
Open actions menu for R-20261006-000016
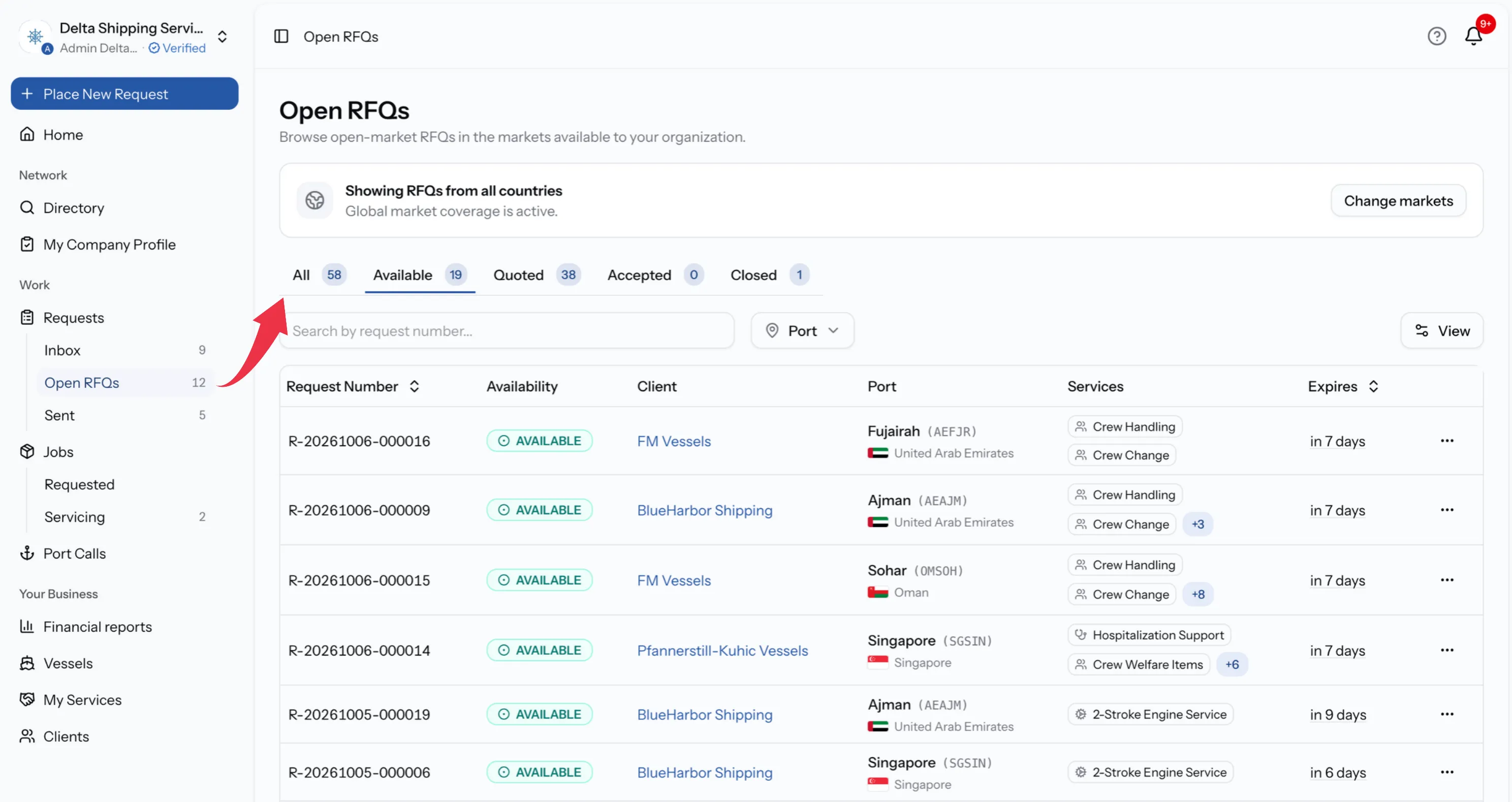coord(1447,440)
